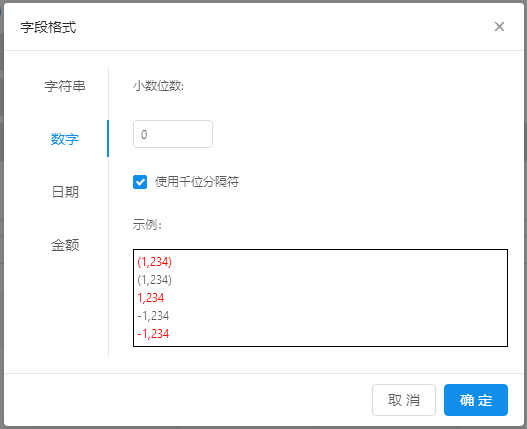Image resolution: width=527 pixels, height=429 pixels.
Task: Click empty area inside example list box
Action: click(336, 298)
